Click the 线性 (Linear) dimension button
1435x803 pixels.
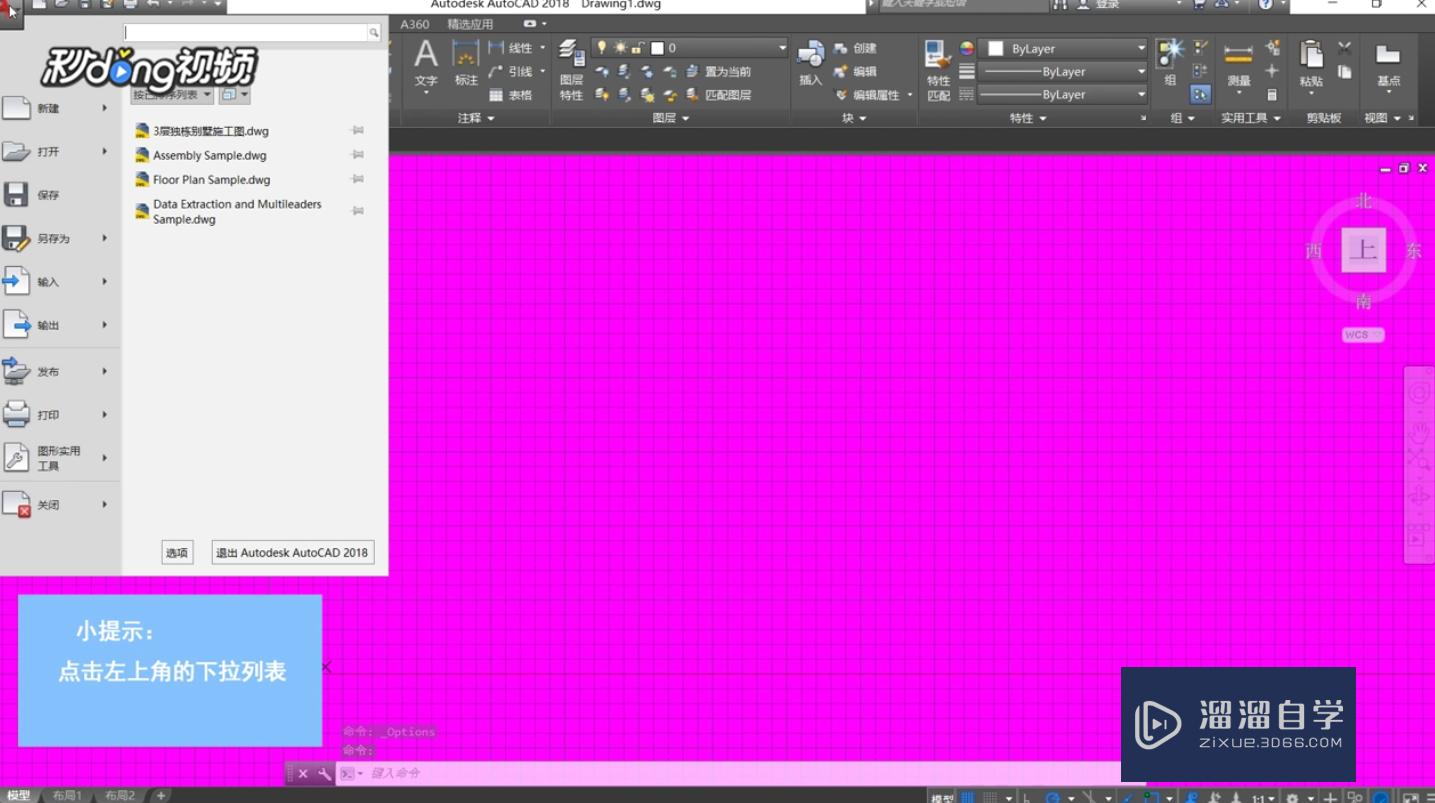511,48
